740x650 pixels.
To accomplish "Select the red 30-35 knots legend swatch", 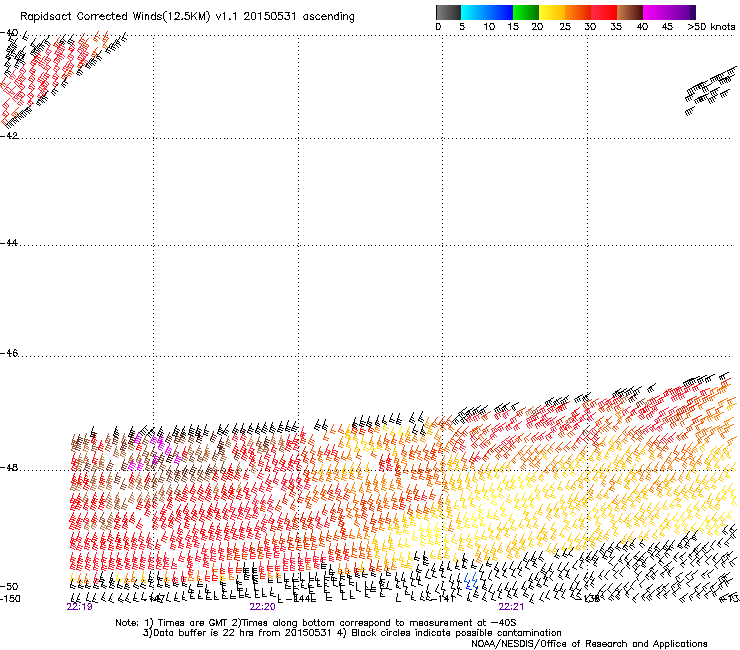I will [604, 12].
